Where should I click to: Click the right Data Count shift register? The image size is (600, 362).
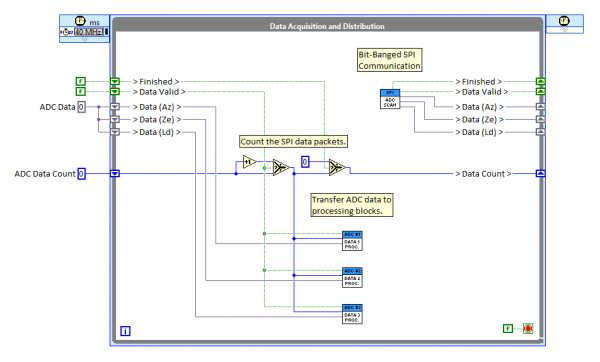[x=540, y=174]
